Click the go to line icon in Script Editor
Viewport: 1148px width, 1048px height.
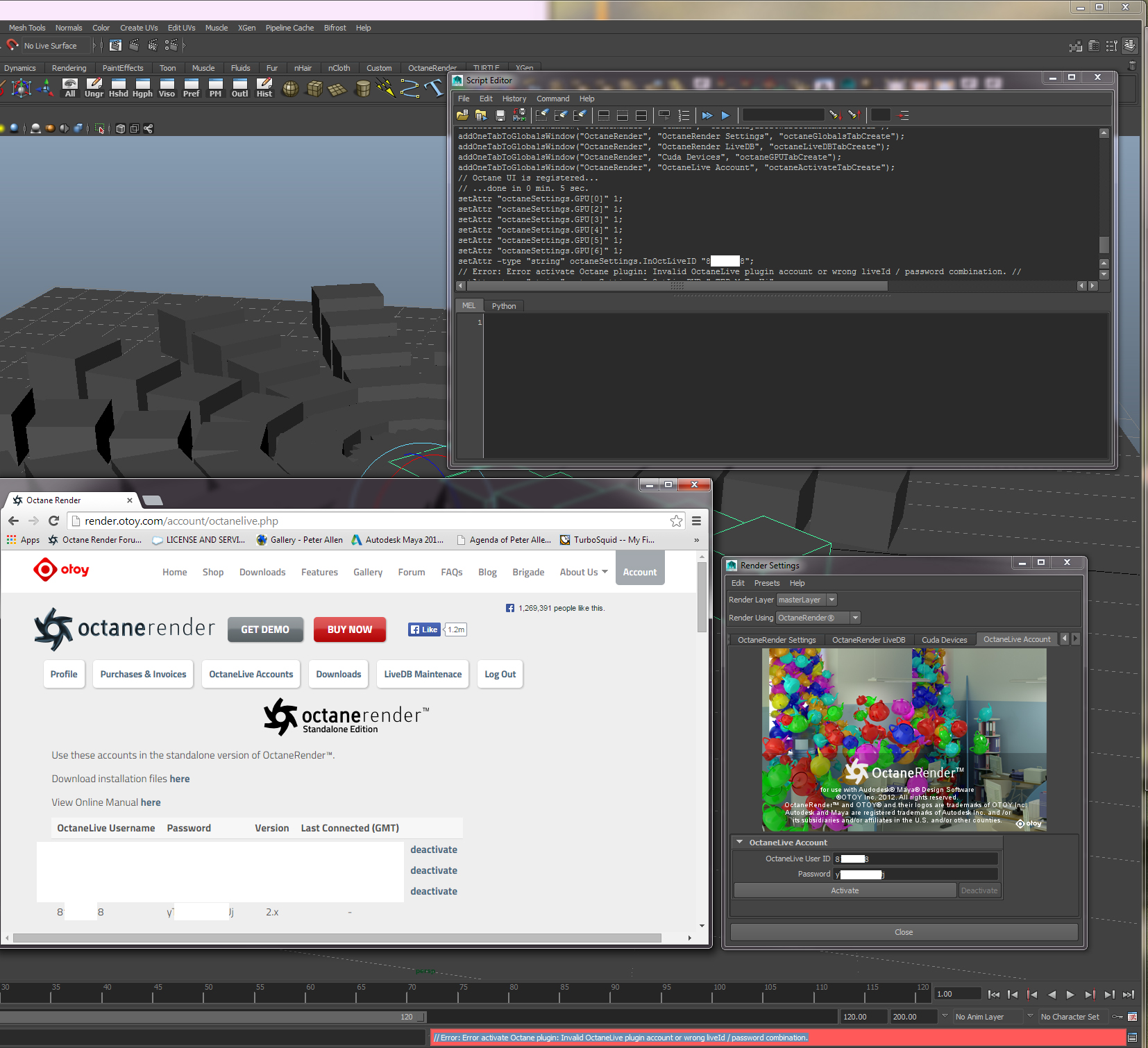pyautogui.click(x=903, y=115)
